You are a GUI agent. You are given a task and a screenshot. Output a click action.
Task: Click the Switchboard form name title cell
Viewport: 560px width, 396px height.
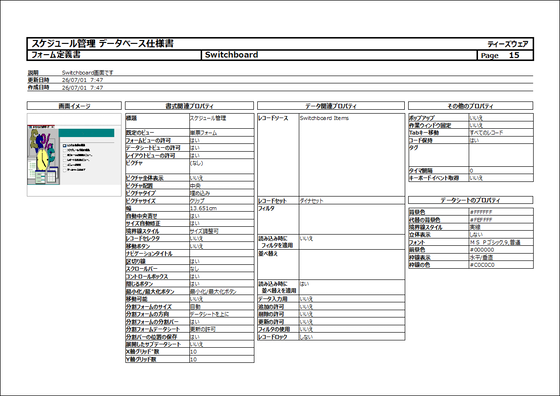[x=339, y=55]
